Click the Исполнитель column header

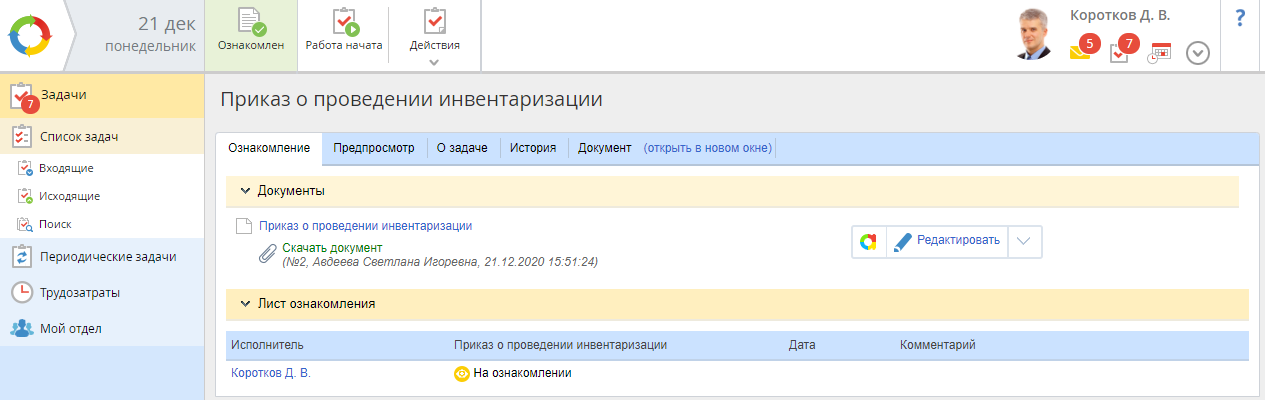point(267,345)
